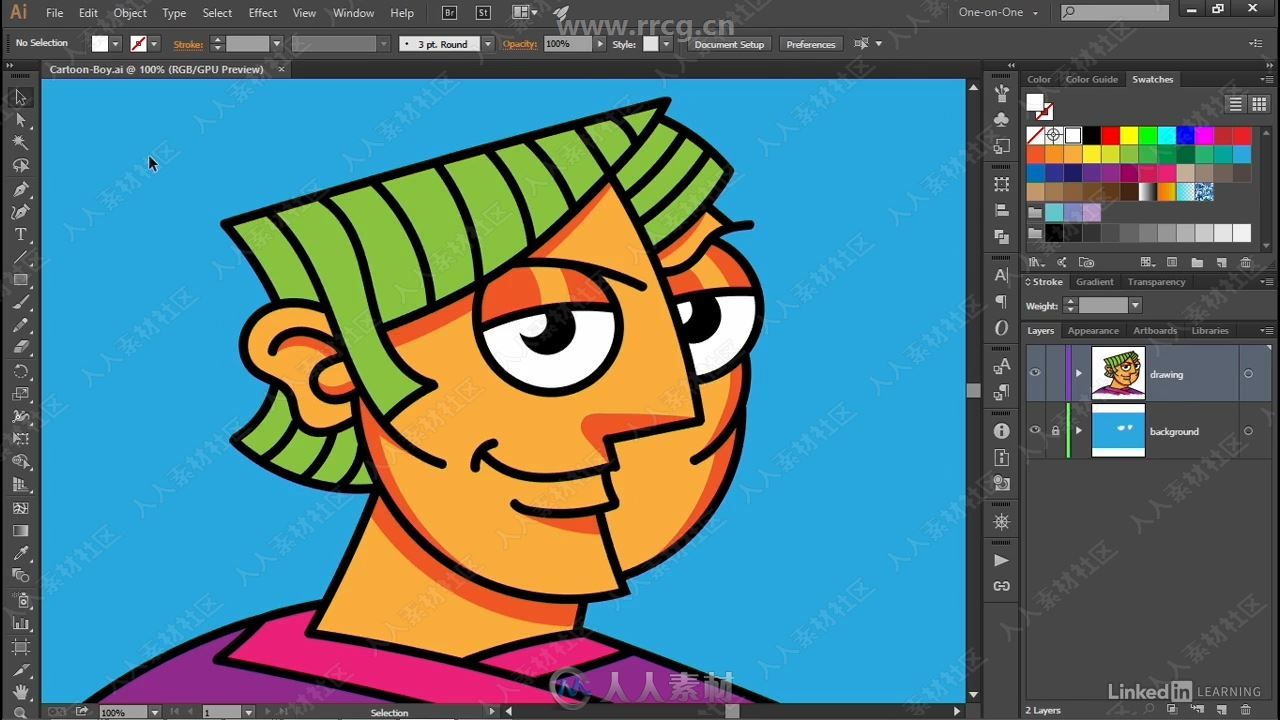The width and height of the screenshot is (1280, 720).
Task: Select the Gradient tool
Action: tap(20, 531)
